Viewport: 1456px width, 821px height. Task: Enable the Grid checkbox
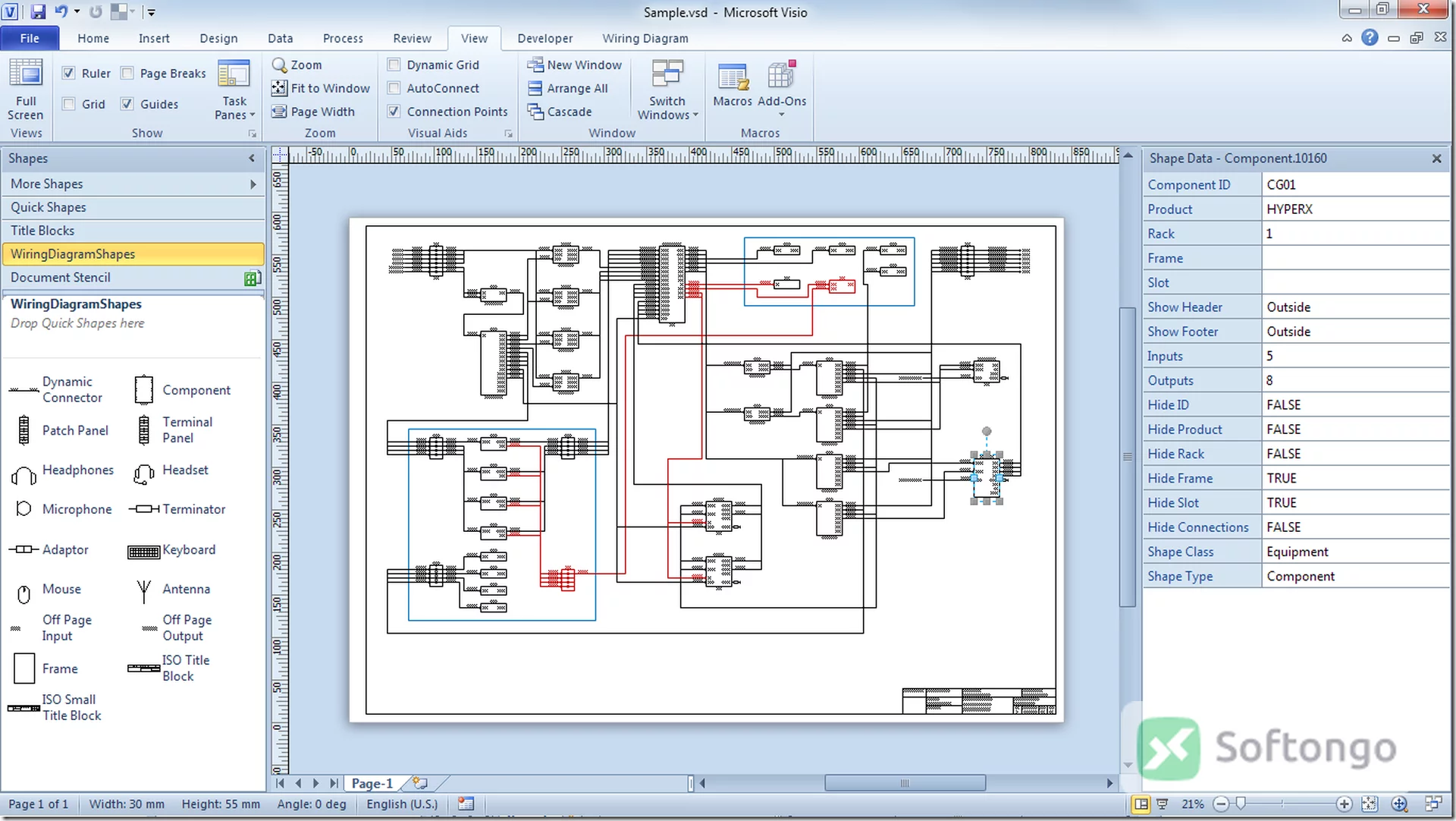point(68,104)
